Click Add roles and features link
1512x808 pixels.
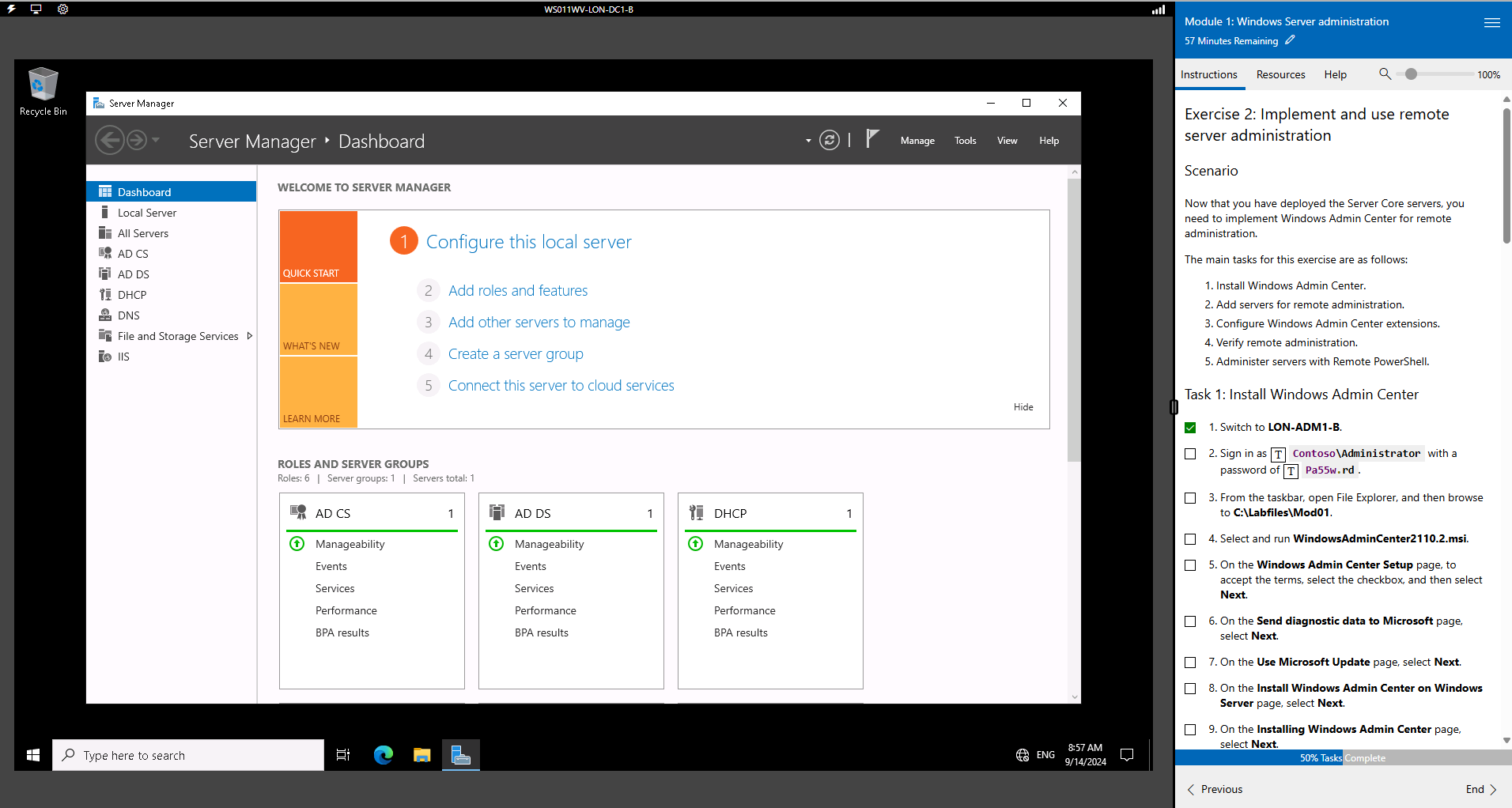(x=518, y=290)
